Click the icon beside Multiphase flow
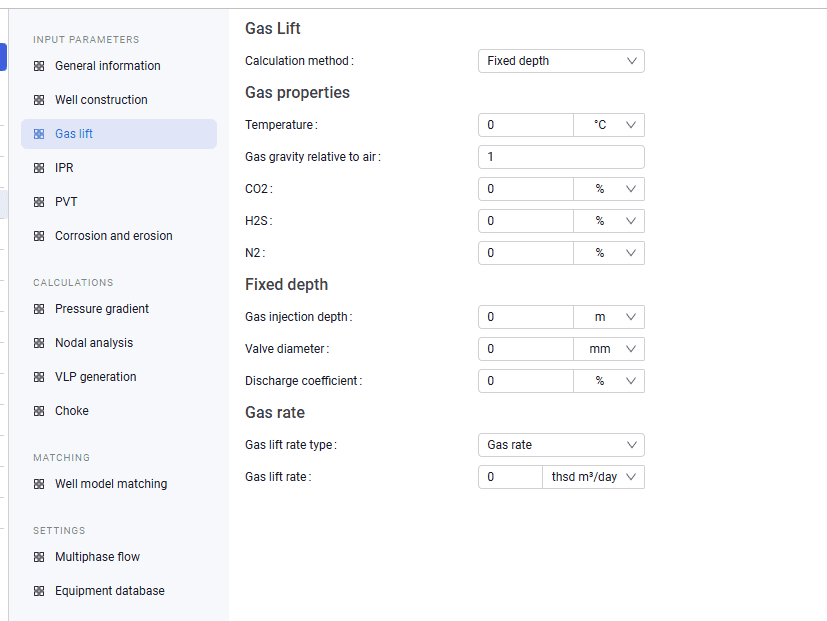This screenshot has width=827, height=621. [x=39, y=557]
